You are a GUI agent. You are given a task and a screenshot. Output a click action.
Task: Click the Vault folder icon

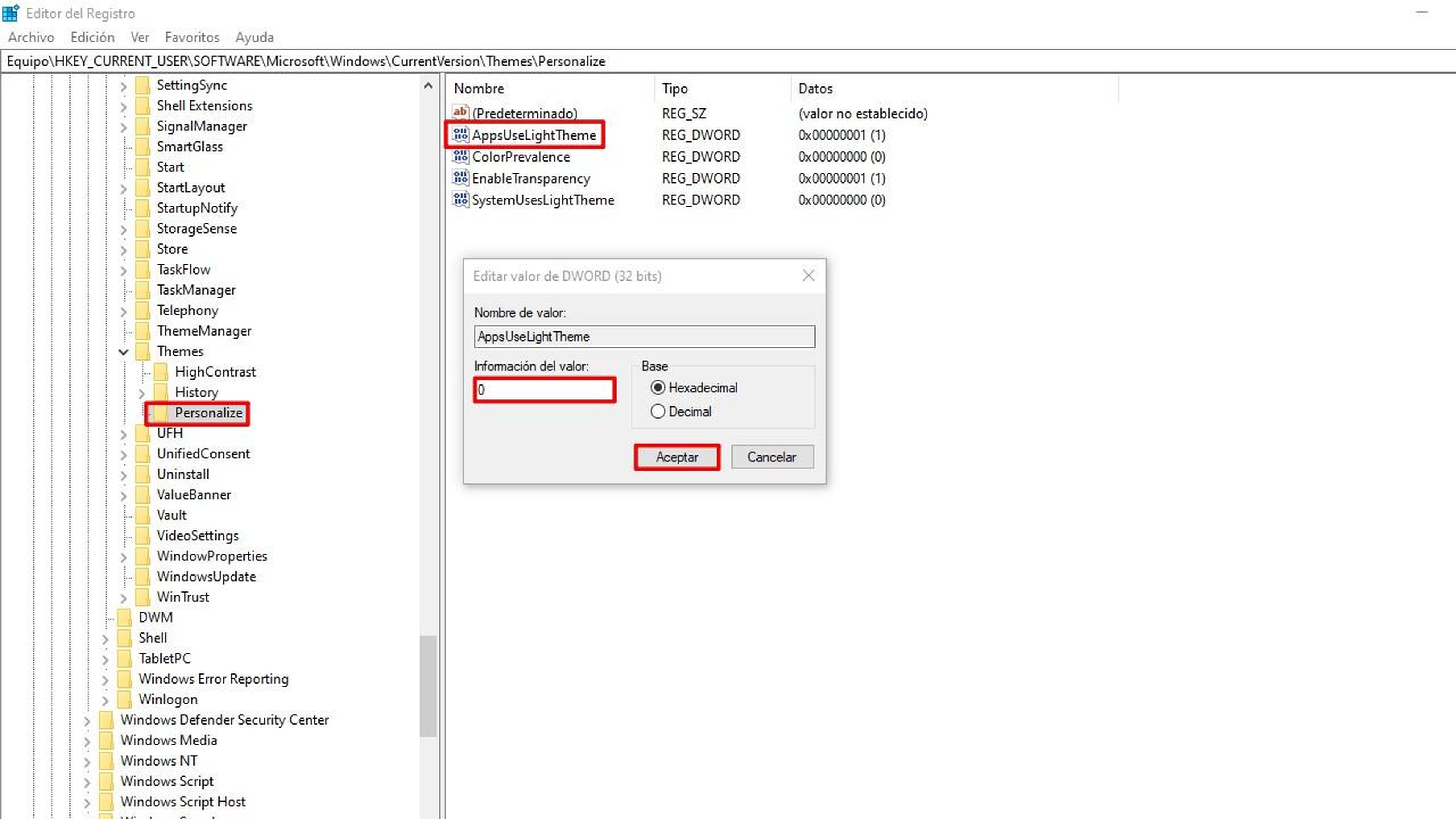143,515
